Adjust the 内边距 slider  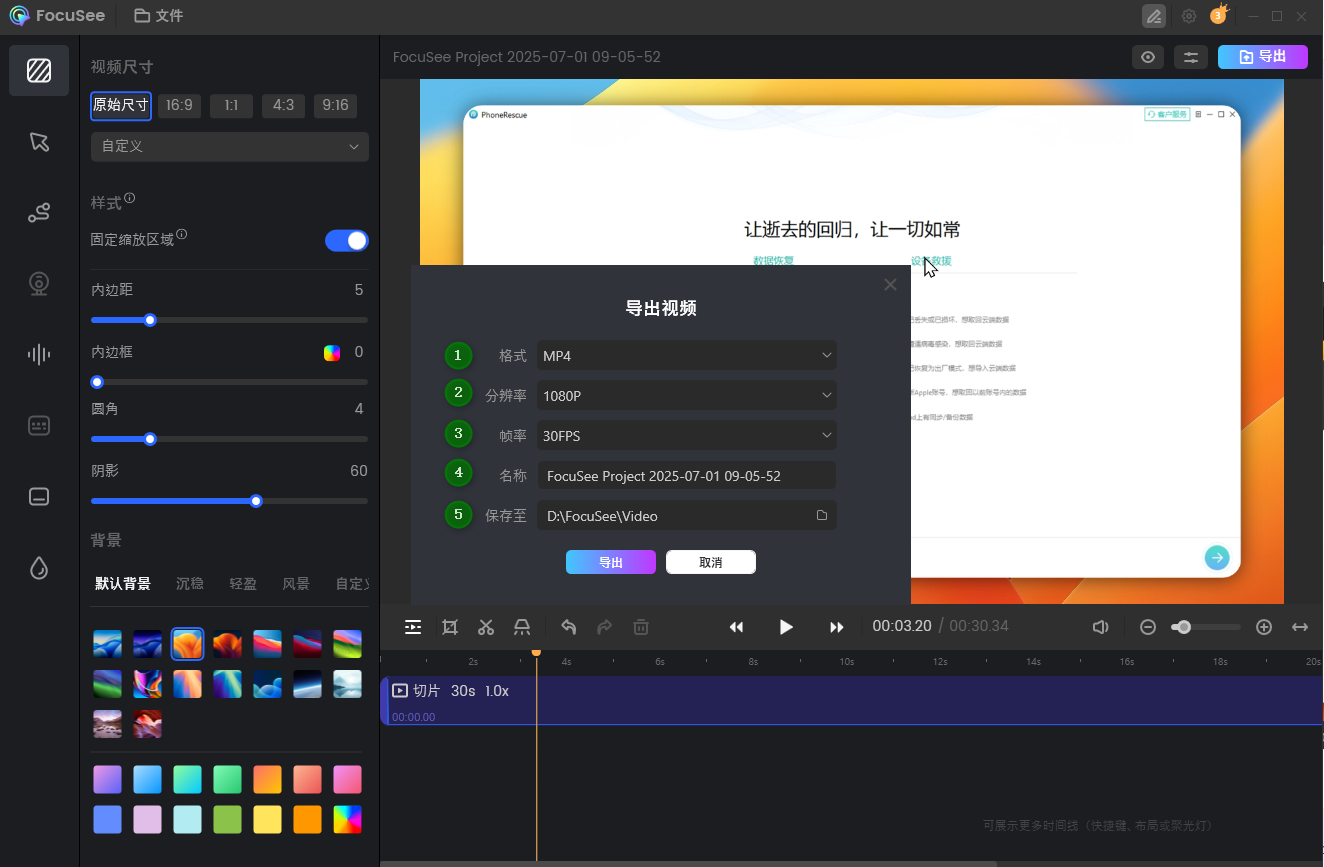(x=229, y=320)
